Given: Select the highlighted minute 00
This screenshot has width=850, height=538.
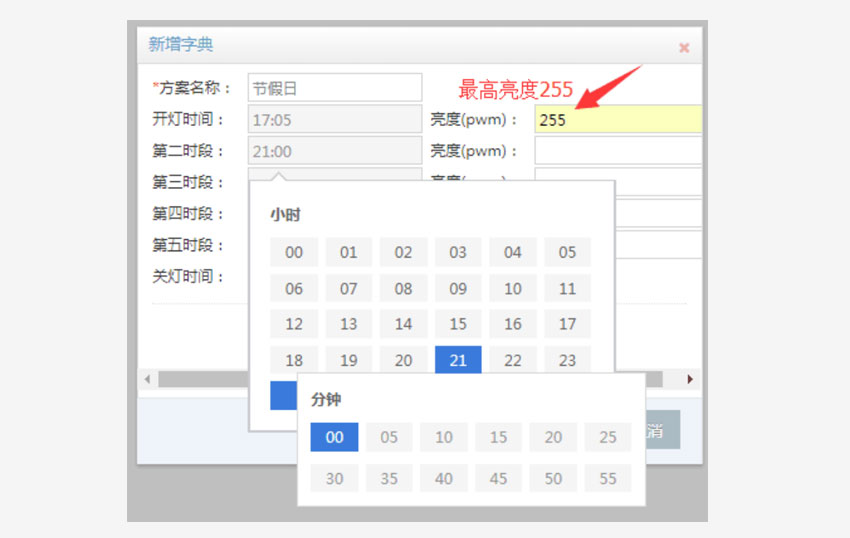Looking at the screenshot, I should tap(334, 437).
